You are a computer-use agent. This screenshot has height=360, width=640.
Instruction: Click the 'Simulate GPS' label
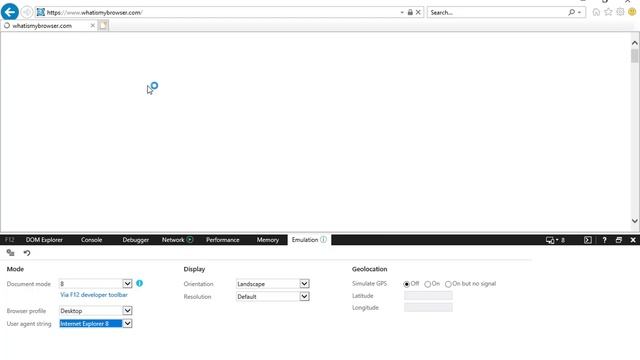[x=369, y=283]
